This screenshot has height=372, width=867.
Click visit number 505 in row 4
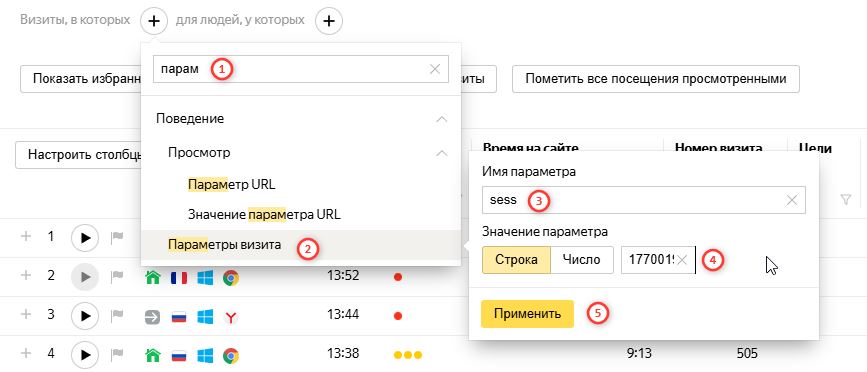pos(746,353)
